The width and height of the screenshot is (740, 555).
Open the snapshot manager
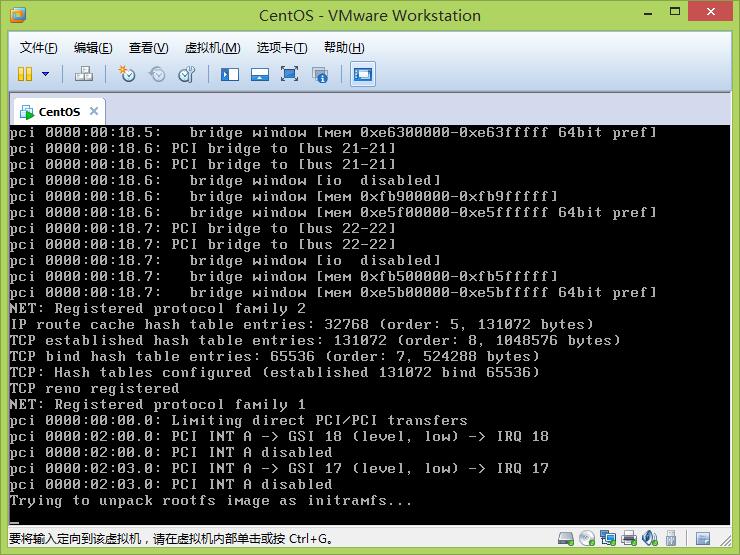click(187, 74)
